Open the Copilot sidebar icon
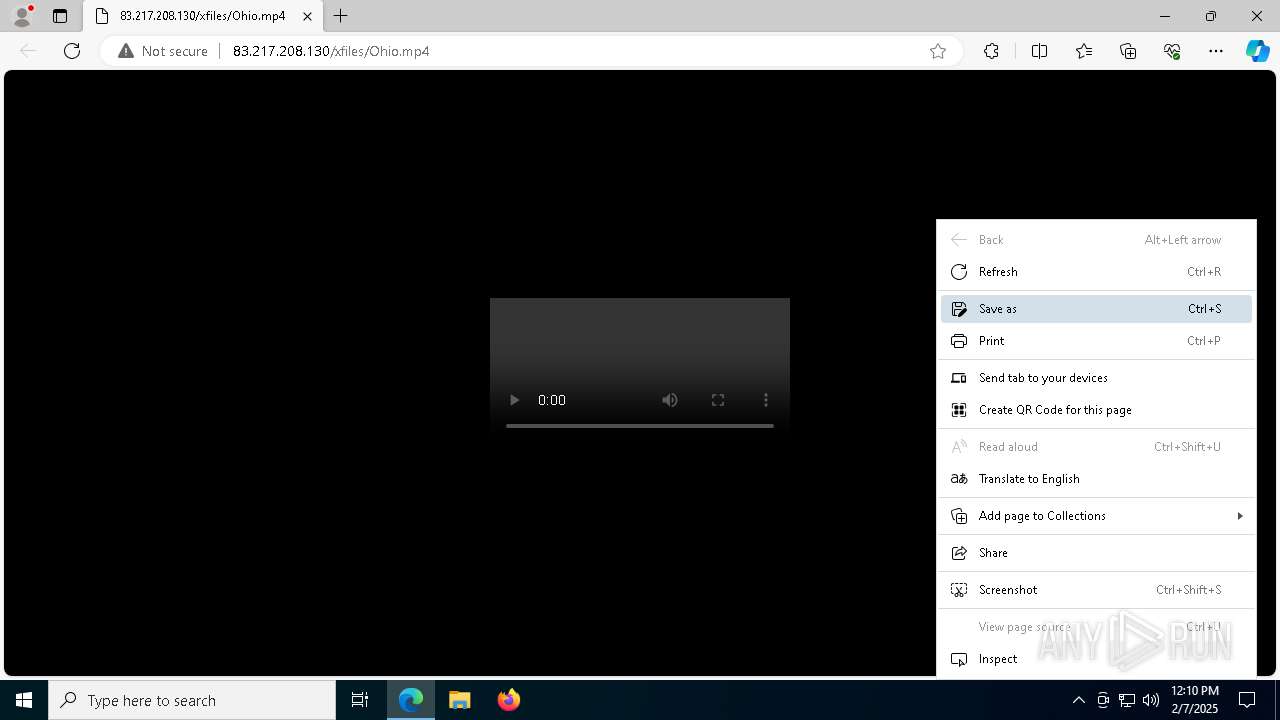The width and height of the screenshot is (1280, 720). point(1258,51)
